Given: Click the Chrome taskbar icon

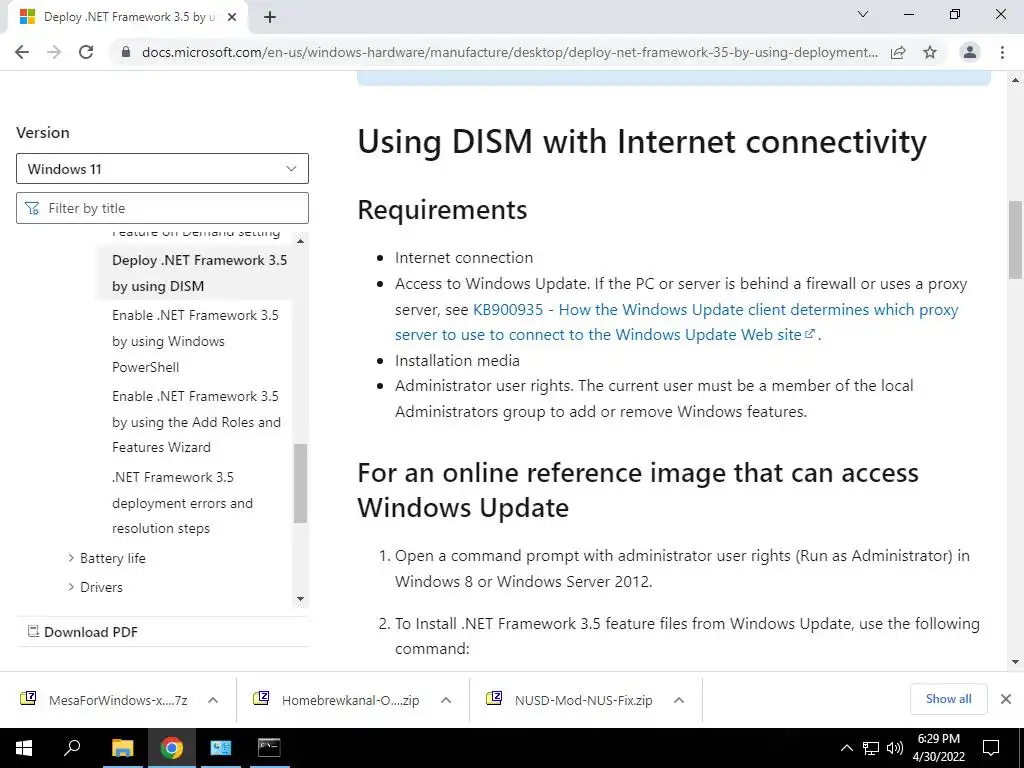Looking at the screenshot, I should pyautogui.click(x=171, y=748).
